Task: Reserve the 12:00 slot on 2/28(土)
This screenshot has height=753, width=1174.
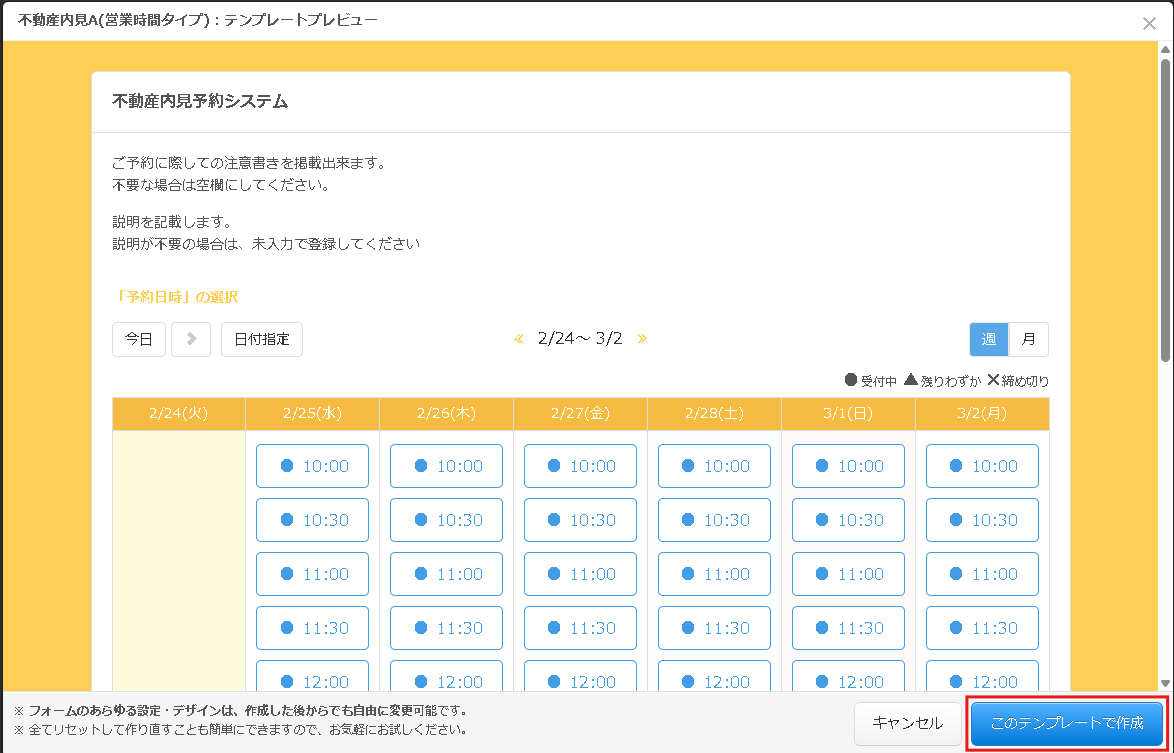Action: pos(714,679)
